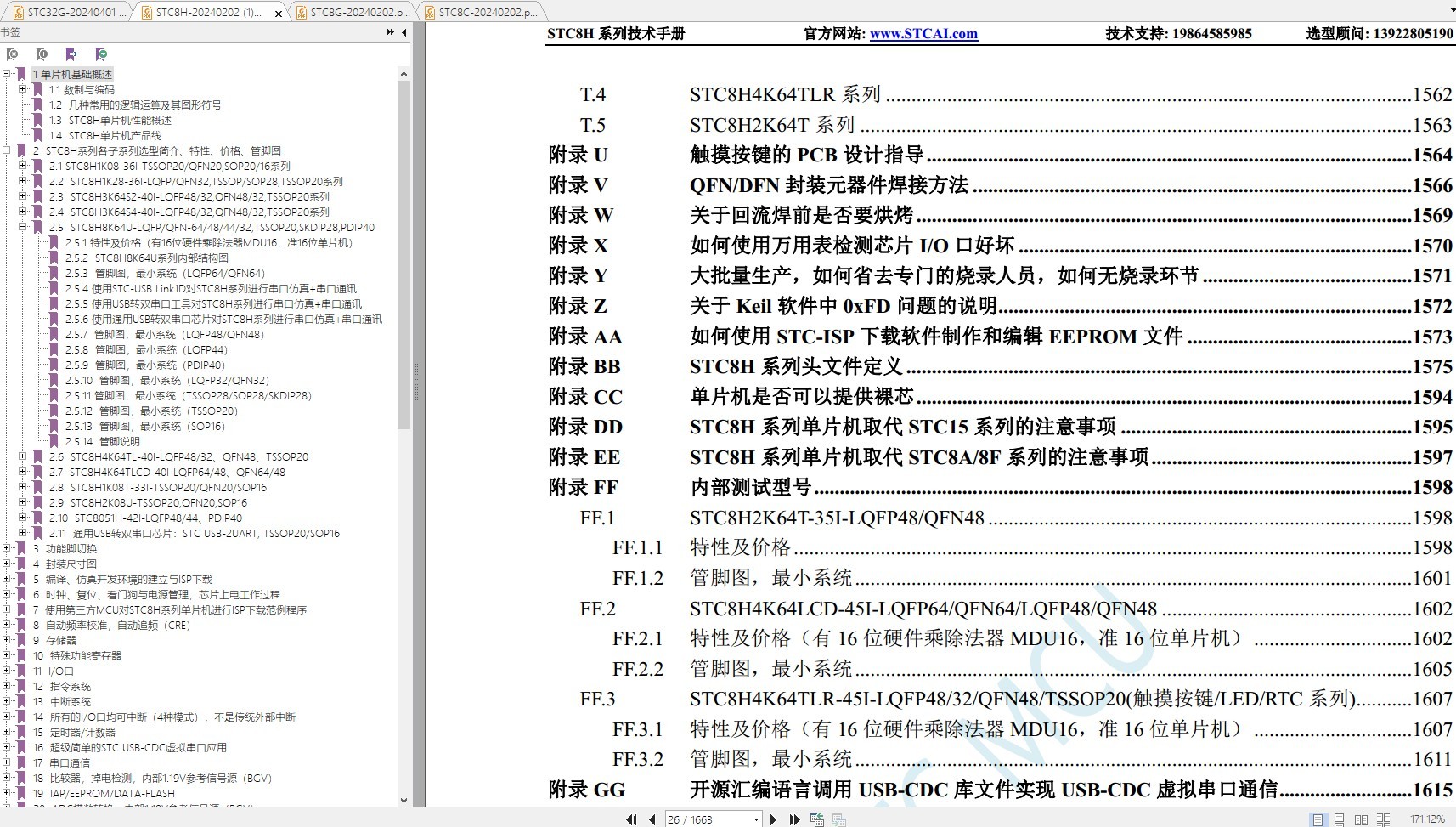Viewport: 1456px width, 827px height.
Task: Collapse bookmark '1 单片机基础概述'
Action: pyautogui.click(x=7, y=74)
